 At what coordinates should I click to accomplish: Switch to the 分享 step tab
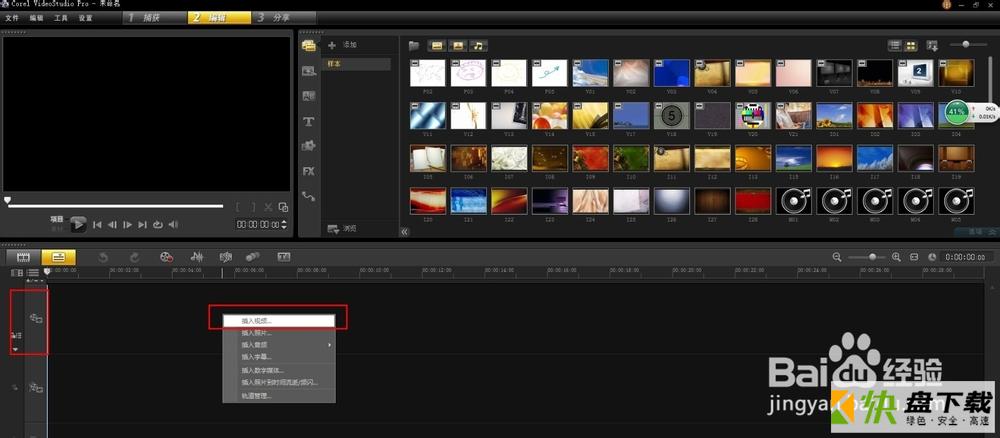283,18
